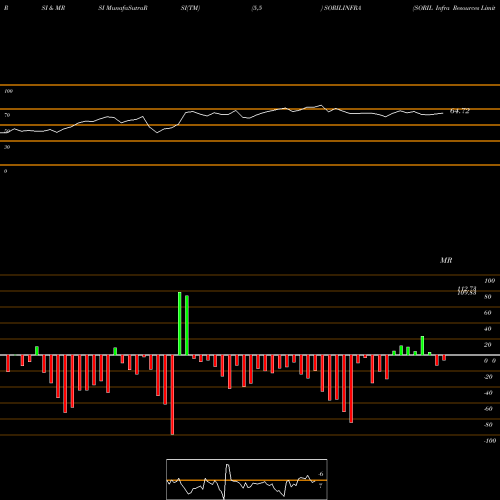Click the 'SI(TM)' header text
500x500 pixels.
point(190,8)
